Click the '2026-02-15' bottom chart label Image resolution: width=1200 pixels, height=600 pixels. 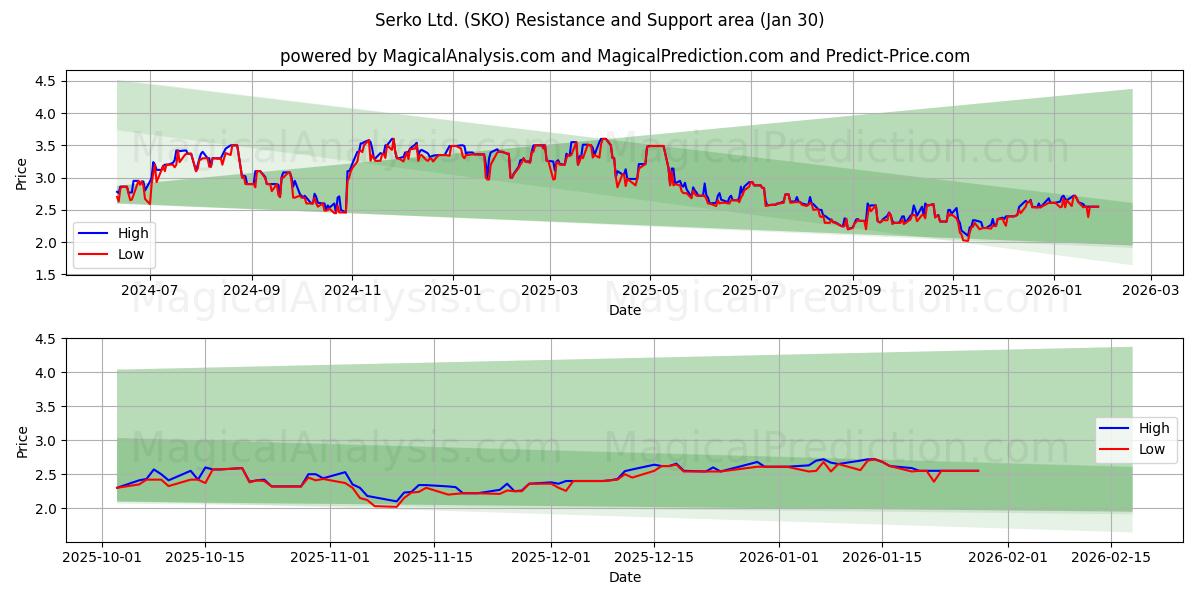point(1111,557)
